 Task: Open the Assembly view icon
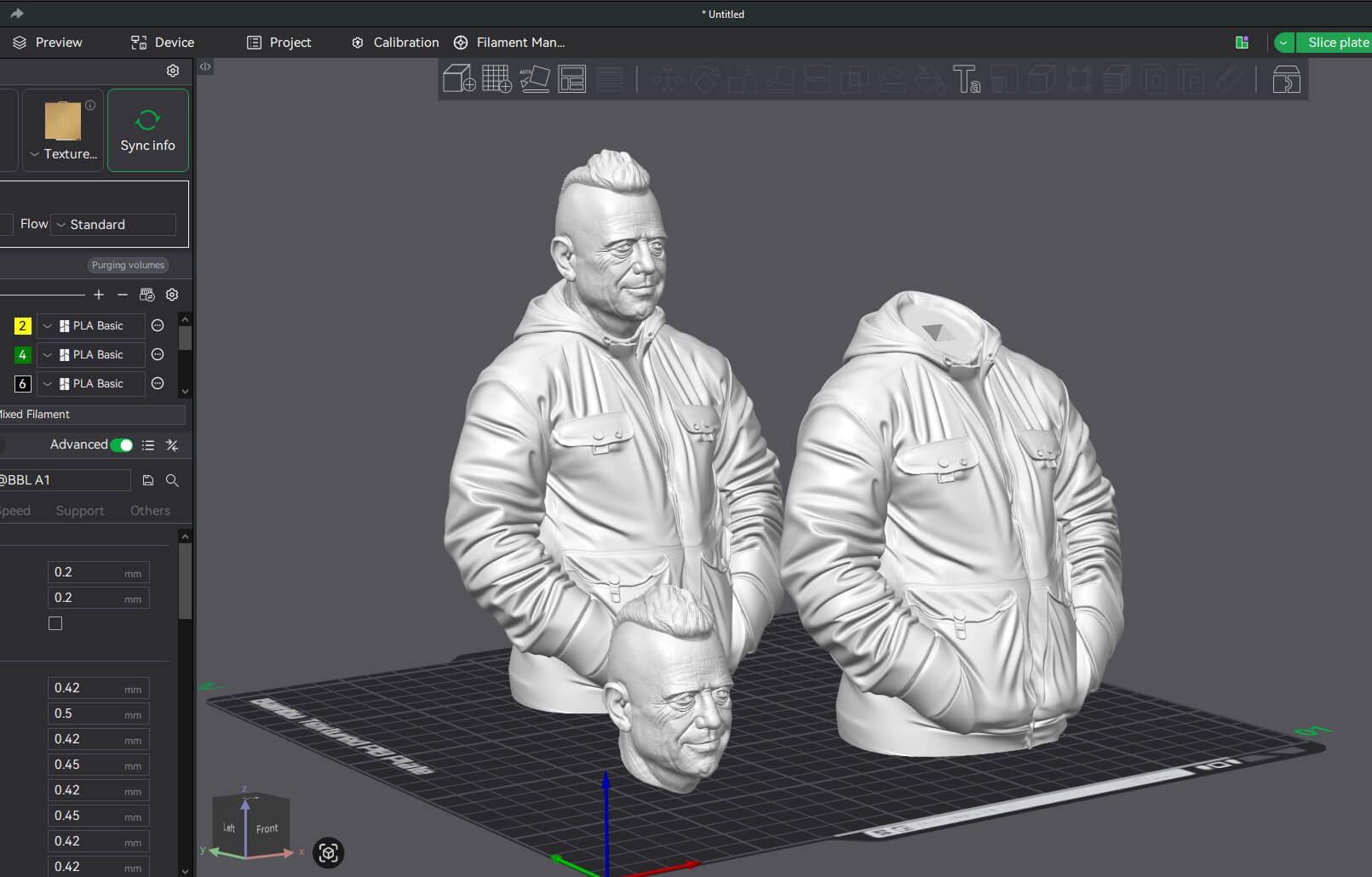(1286, 79)
